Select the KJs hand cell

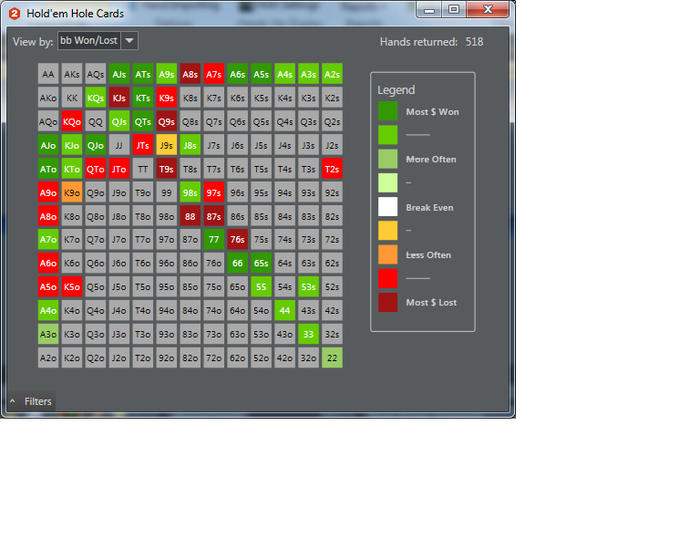coord(119,98)
